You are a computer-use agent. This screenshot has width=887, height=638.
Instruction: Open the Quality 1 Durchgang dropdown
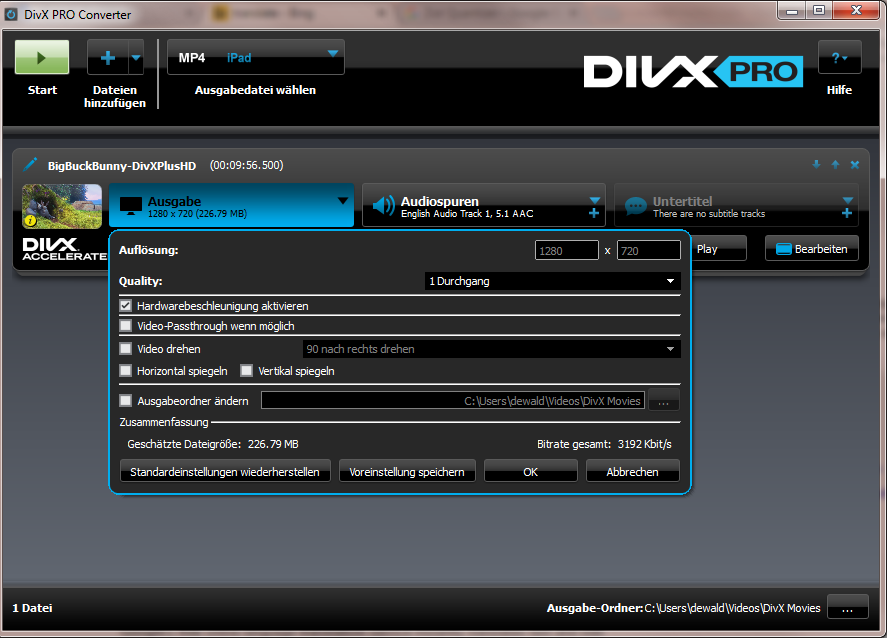553,281
